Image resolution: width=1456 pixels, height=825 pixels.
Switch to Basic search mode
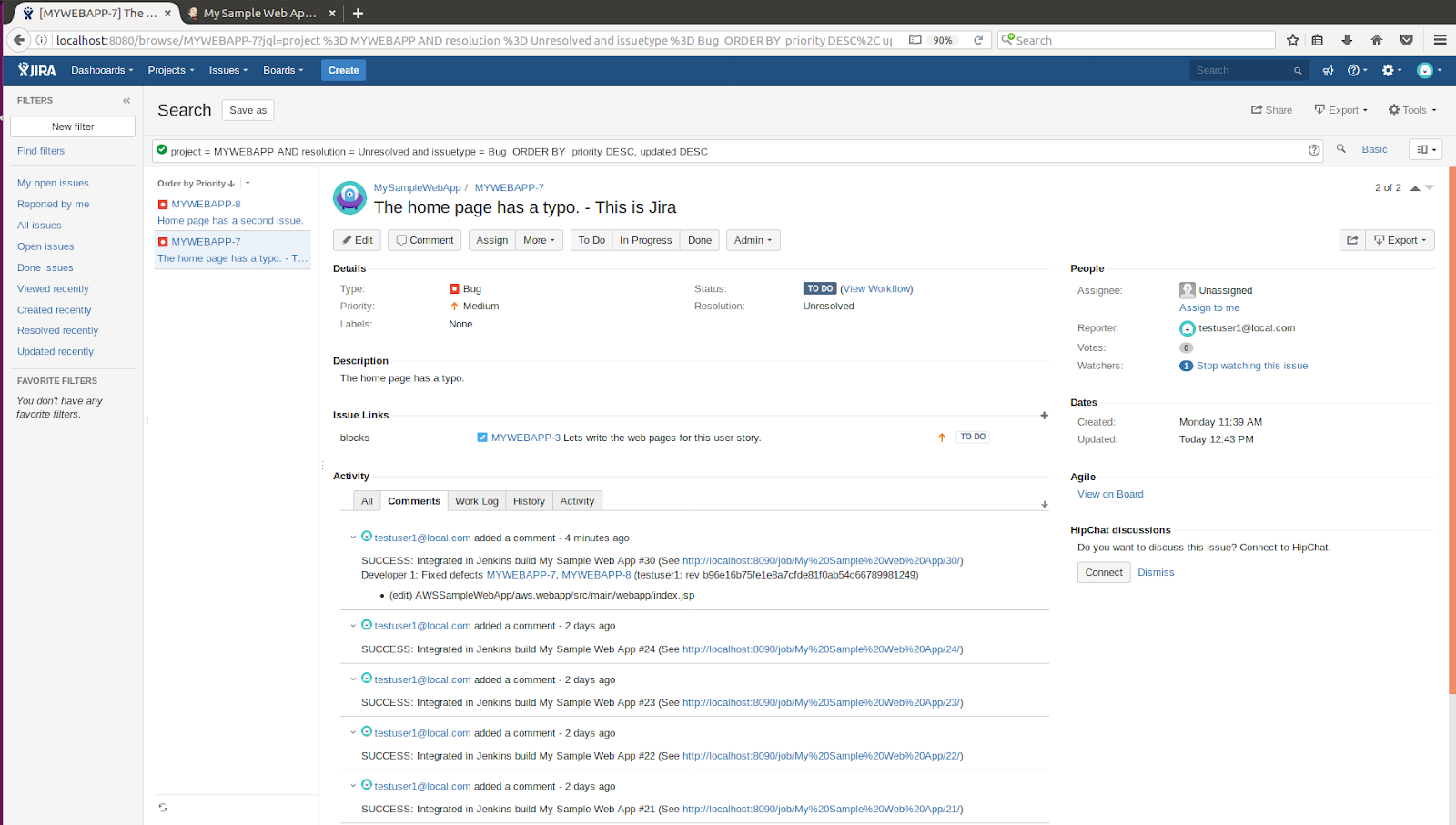(1374, 149)
